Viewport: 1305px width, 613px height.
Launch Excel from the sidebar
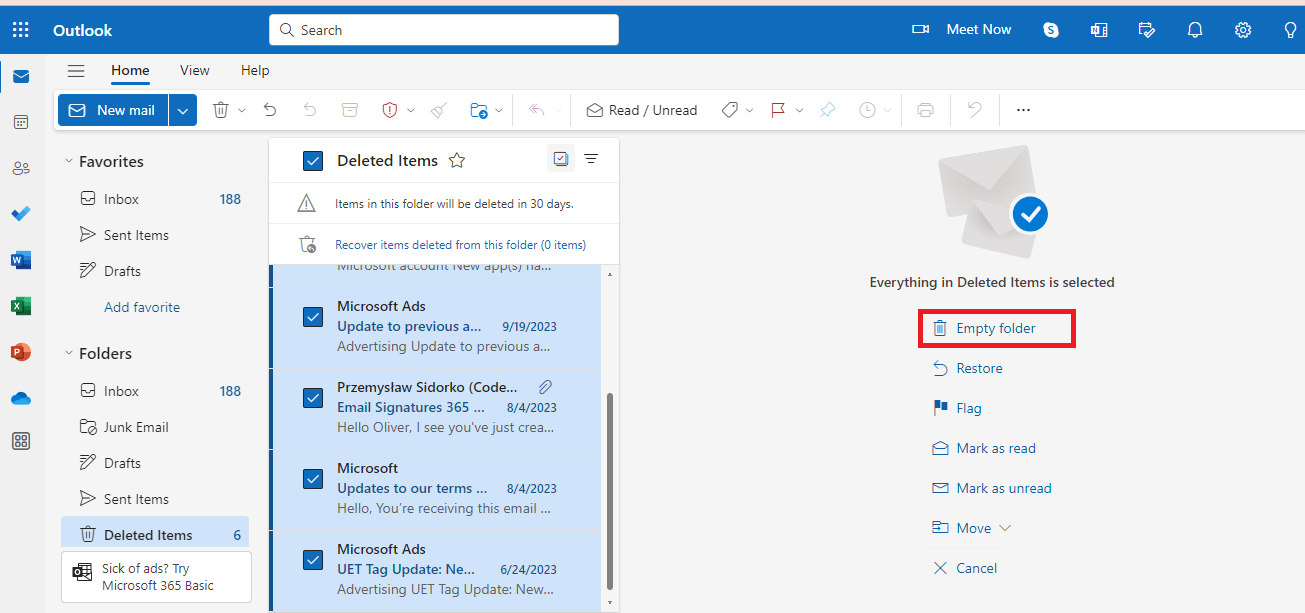pos(21,306)
